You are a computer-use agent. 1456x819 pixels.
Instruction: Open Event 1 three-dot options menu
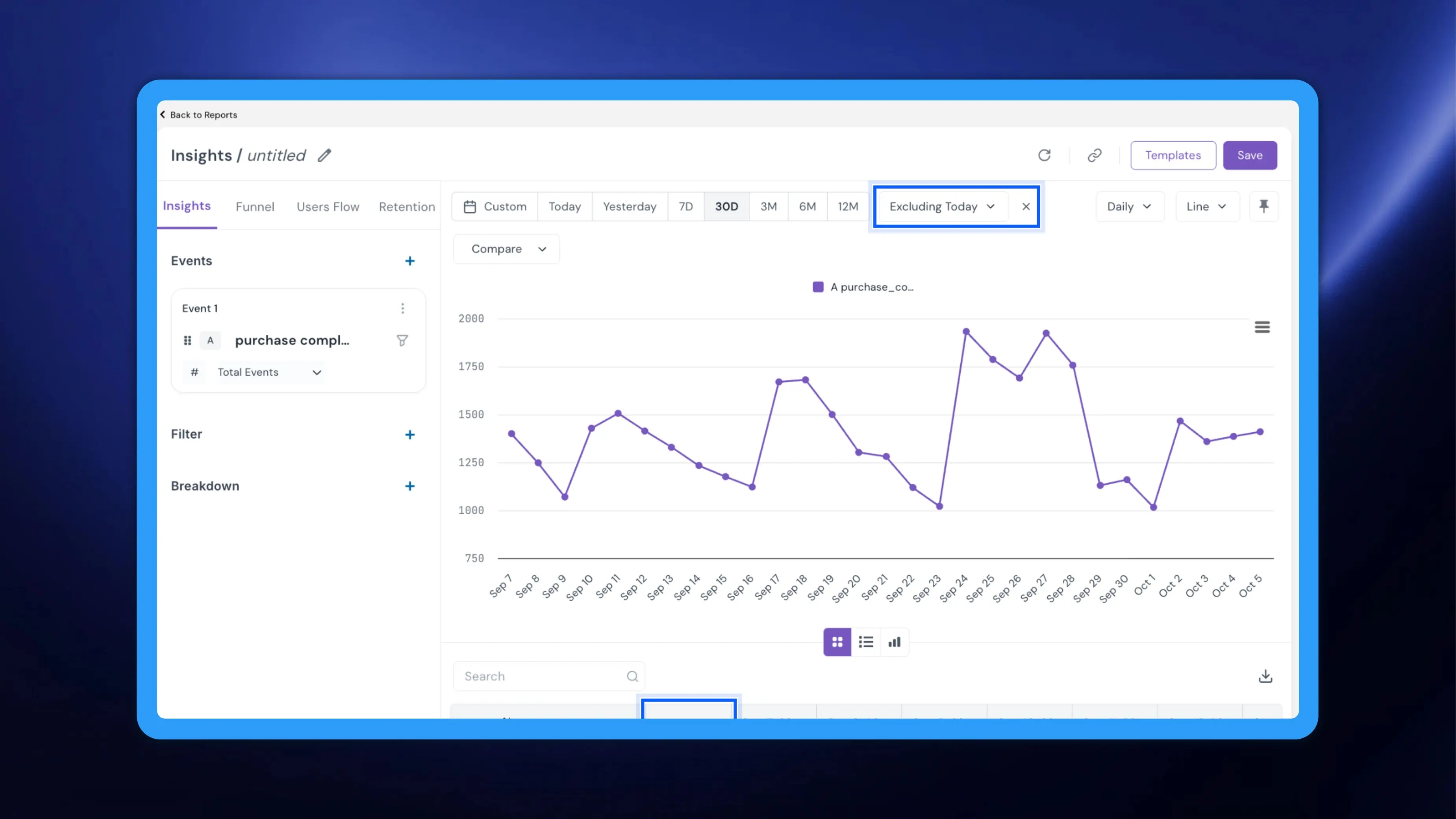(x=402, y=308)
